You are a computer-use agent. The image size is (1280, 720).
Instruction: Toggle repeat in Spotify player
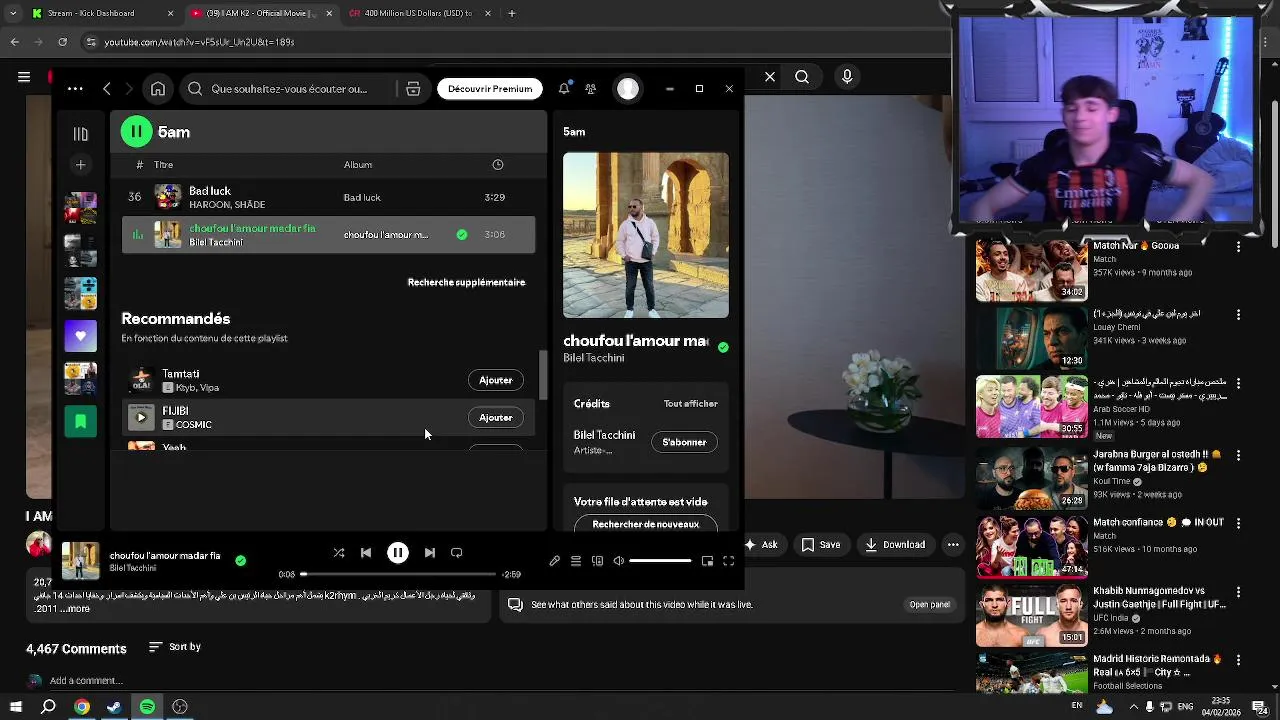(x=457, y=553)
